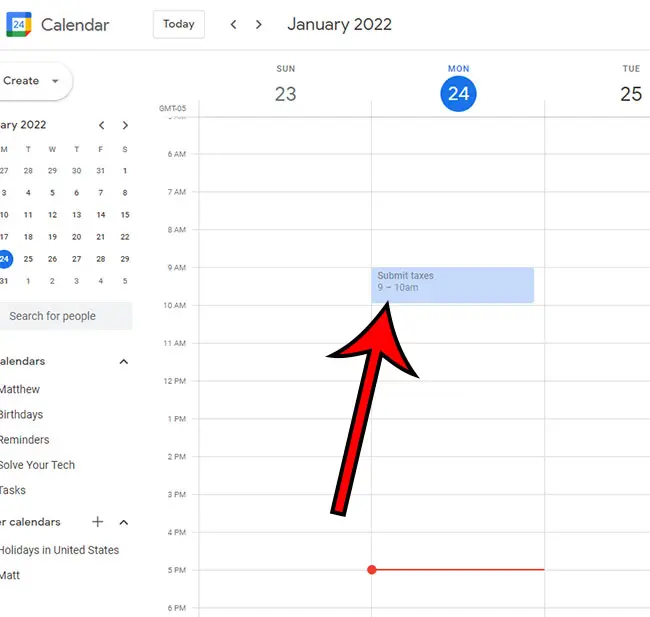Image resolution: width=650 pixels, height=617 pixels.
Task: Toggle Holidays in United States calendar
Action: (x=60, y=550)
